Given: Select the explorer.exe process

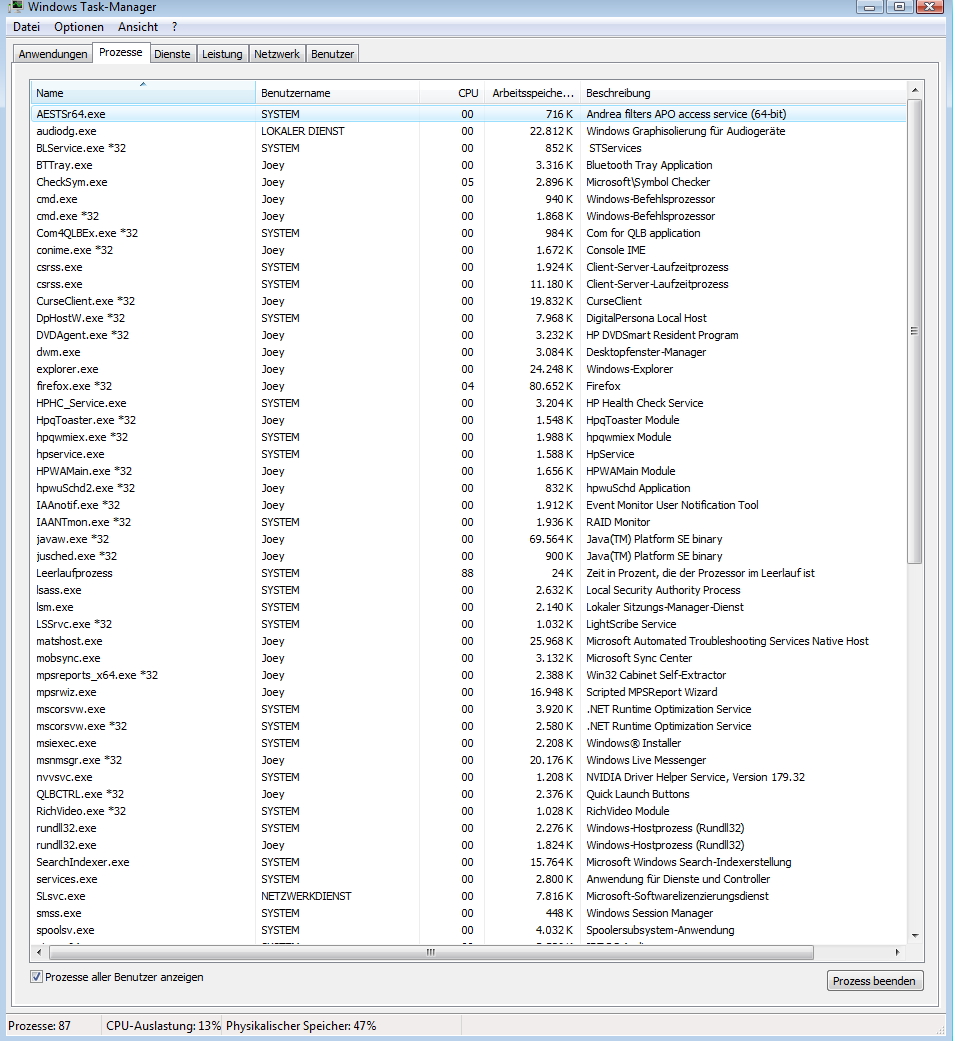Looking at the screenshot, I should pyautogui.click(x=469, y=369).
